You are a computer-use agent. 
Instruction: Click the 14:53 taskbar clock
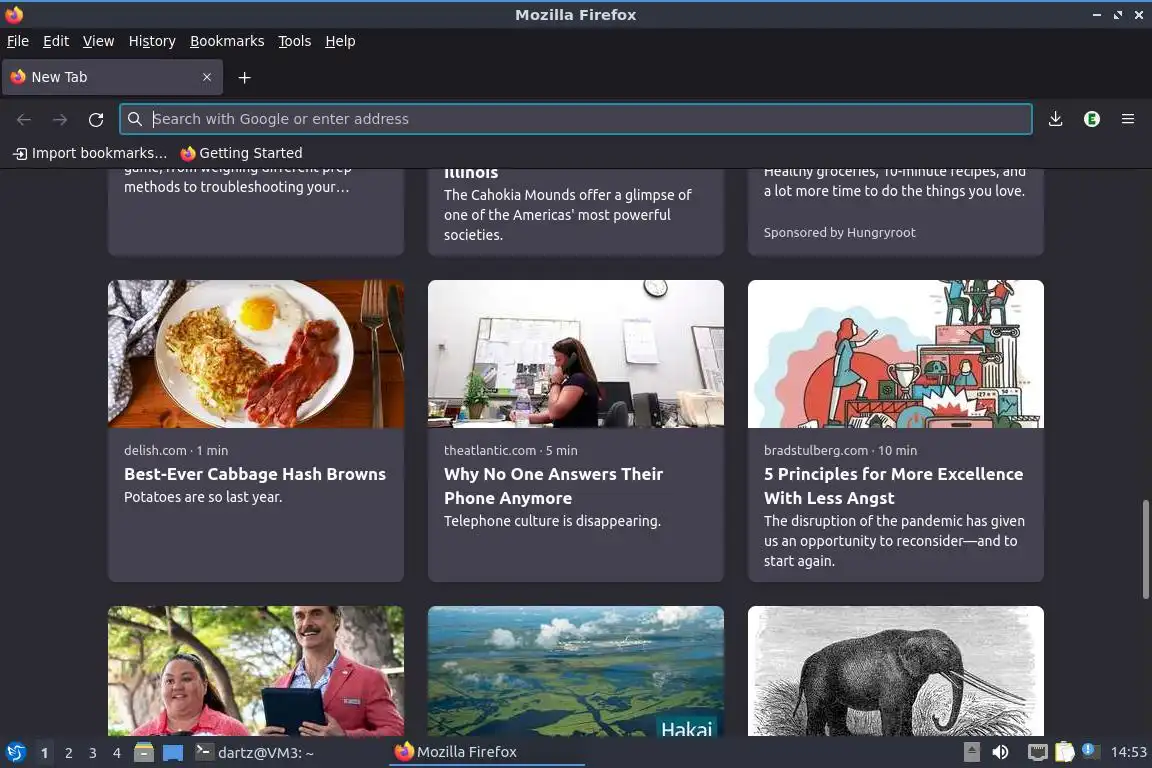[x=1128, y=752]
